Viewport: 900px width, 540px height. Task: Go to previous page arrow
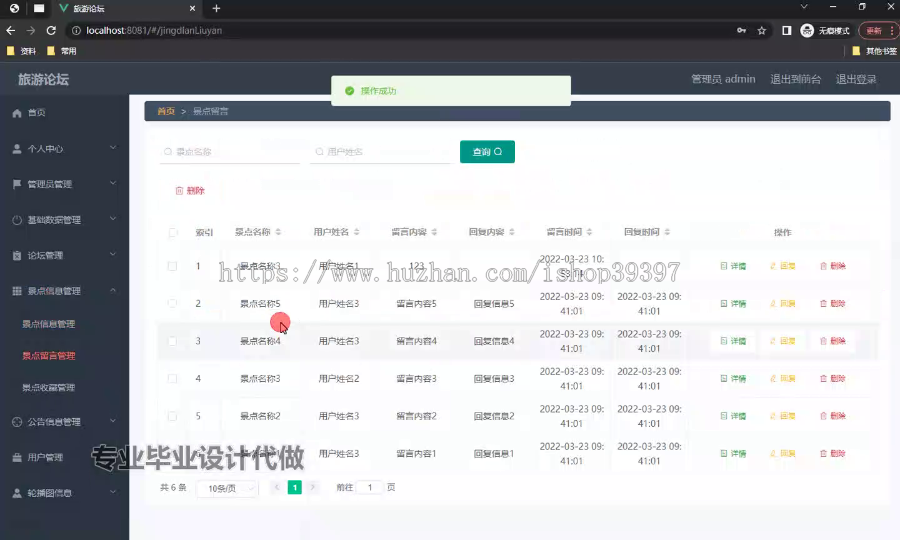pos(277,487)
